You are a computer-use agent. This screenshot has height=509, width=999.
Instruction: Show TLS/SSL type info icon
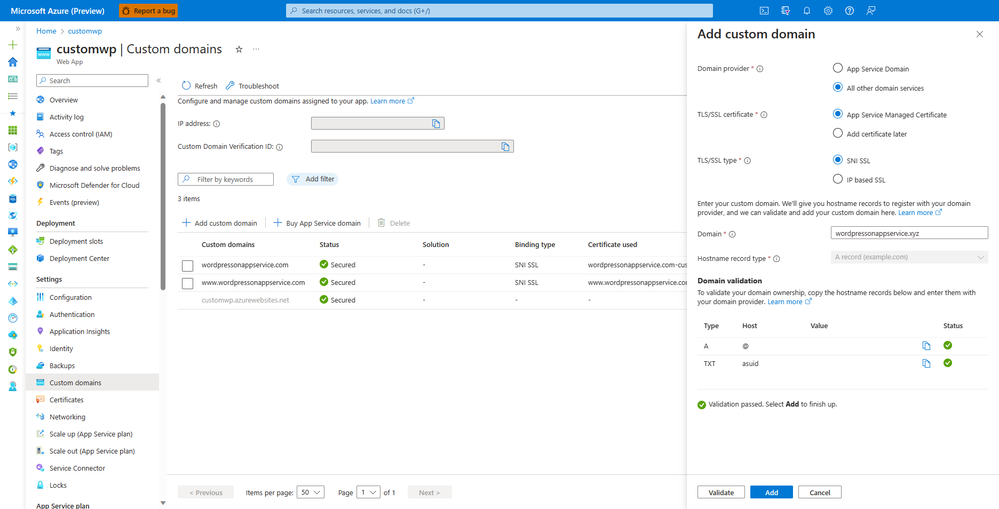[x=747, y=161]
